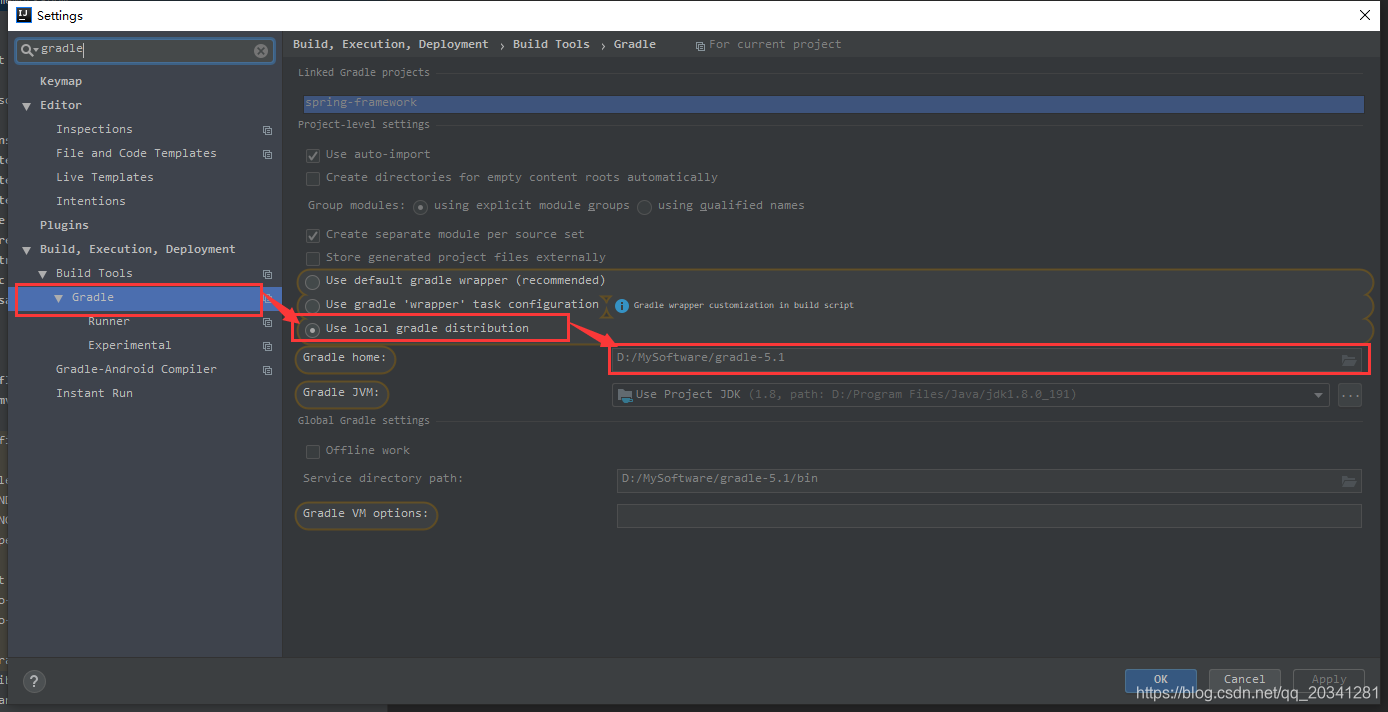
Task: Choose Use default gradle wrapper (recommended)
Action: pos(313,282)
